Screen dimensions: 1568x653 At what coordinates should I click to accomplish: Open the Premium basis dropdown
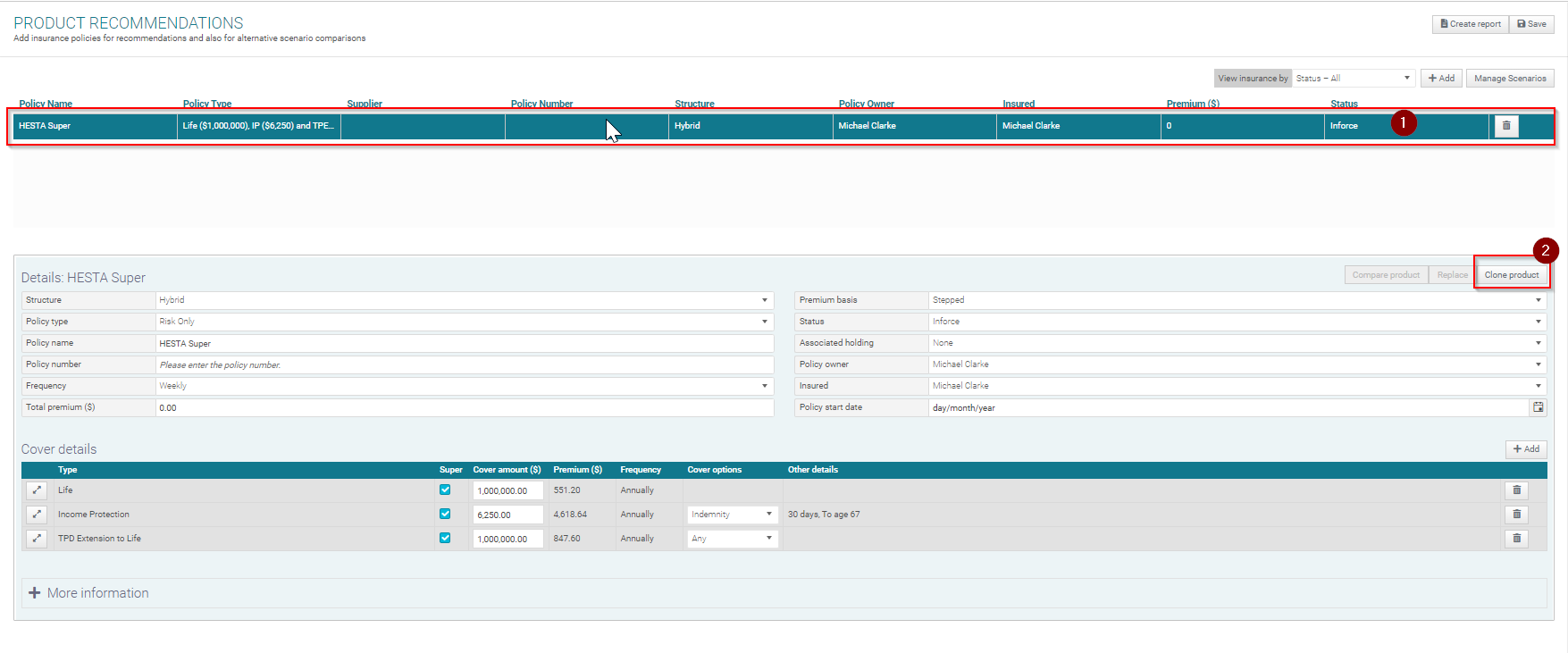pos(1237,300)
